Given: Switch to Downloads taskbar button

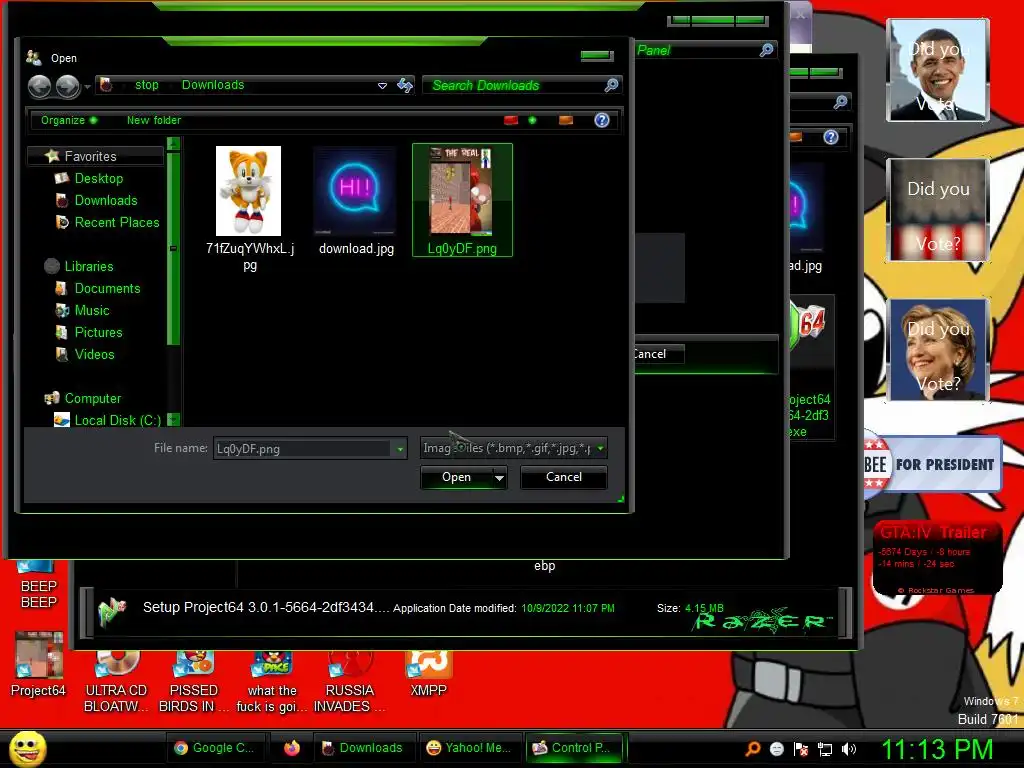Looking at the screenshot, I should tap(363, 748).
